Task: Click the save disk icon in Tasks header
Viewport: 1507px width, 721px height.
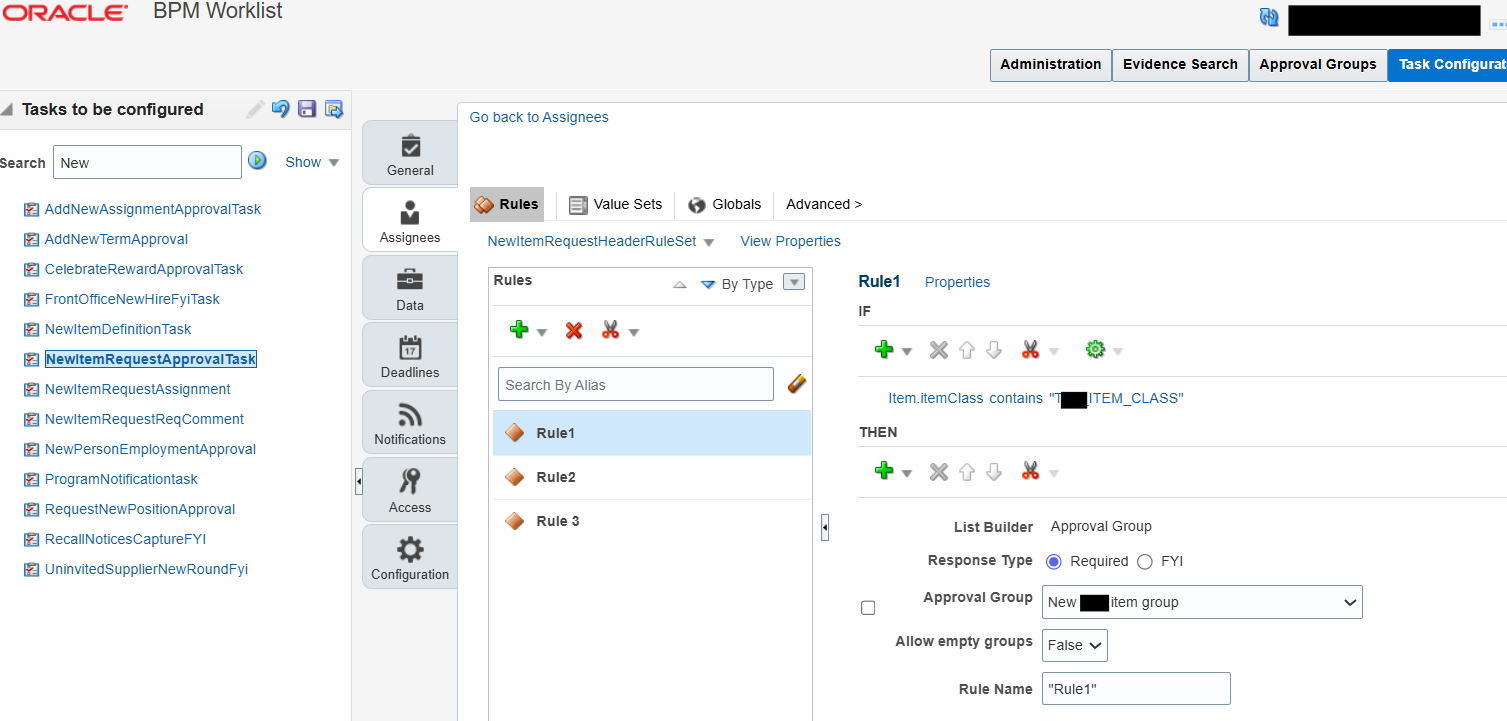Action: point(307,109)
